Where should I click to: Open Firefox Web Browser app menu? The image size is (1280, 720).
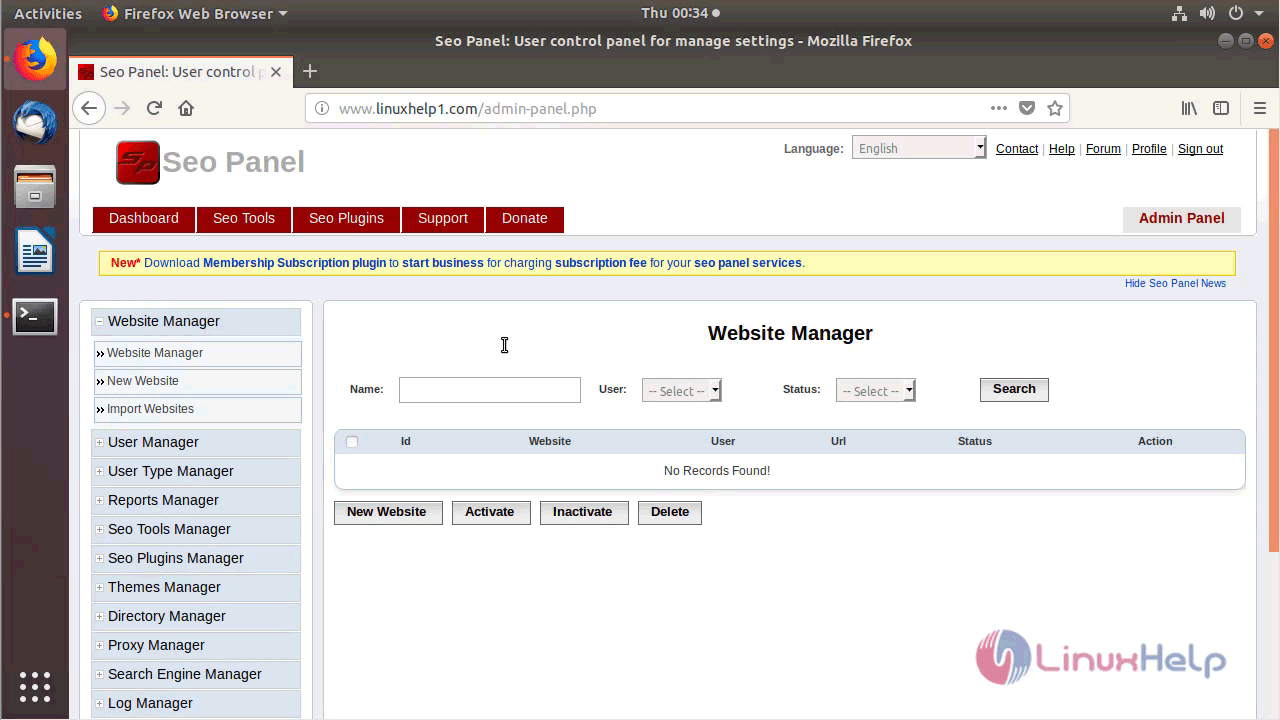pyautogui.click(x=195, y=13)
